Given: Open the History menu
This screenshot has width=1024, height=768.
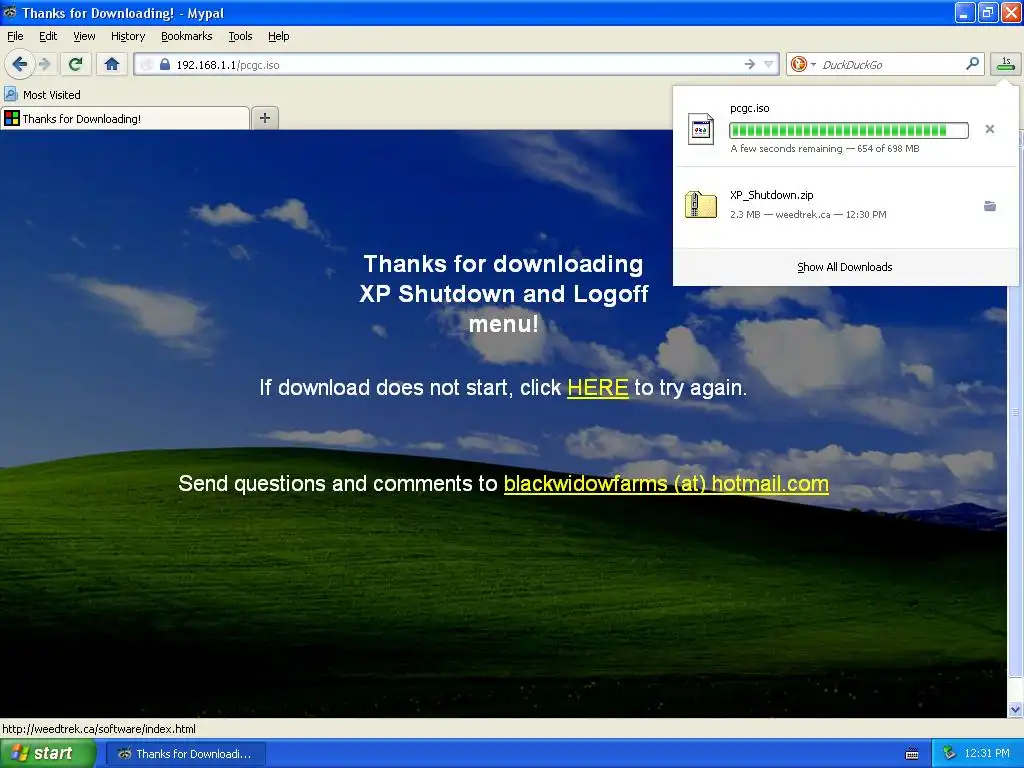Looking at the screenshot, I should (127, 36).
